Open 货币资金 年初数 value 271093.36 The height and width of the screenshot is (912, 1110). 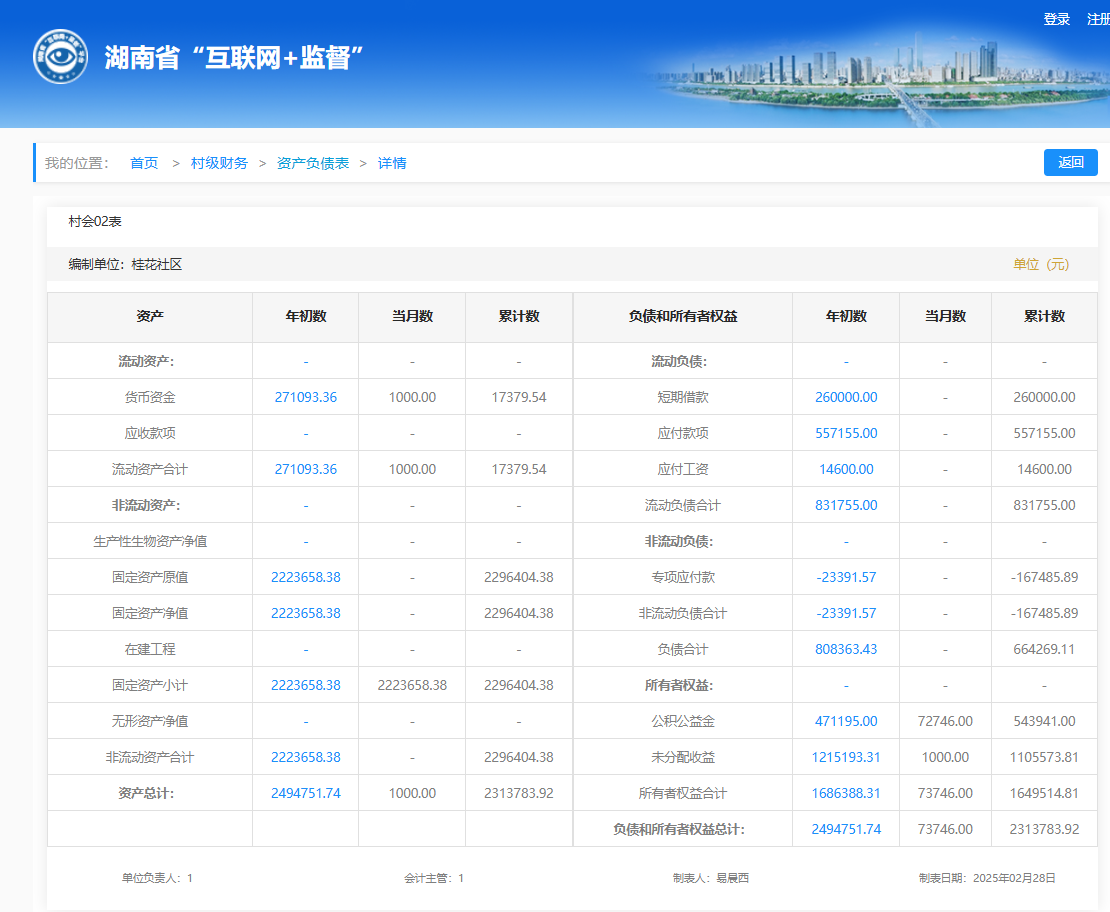pyautogui.click(x=306, y=397)
